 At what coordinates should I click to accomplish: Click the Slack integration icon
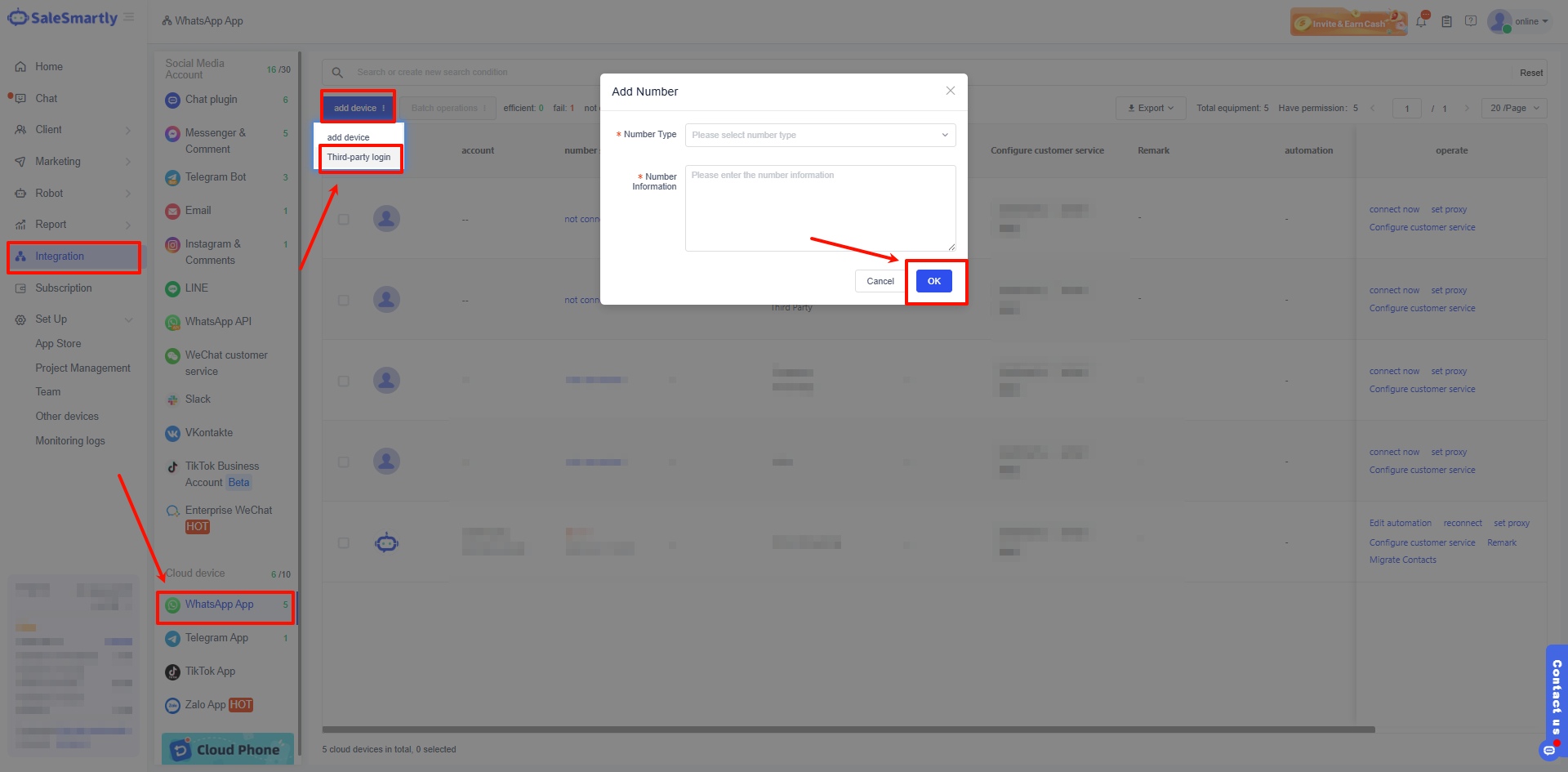click(172, 399)
